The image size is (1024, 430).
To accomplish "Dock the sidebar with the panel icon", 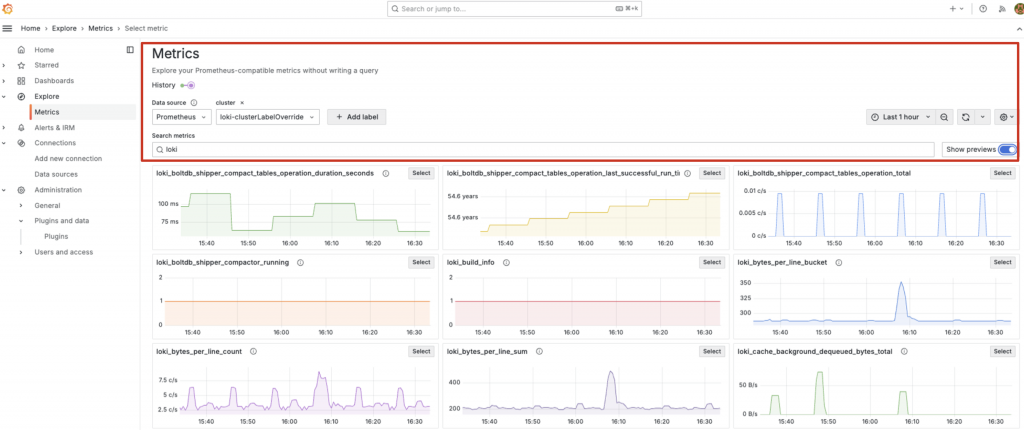I will coord(130,50).
